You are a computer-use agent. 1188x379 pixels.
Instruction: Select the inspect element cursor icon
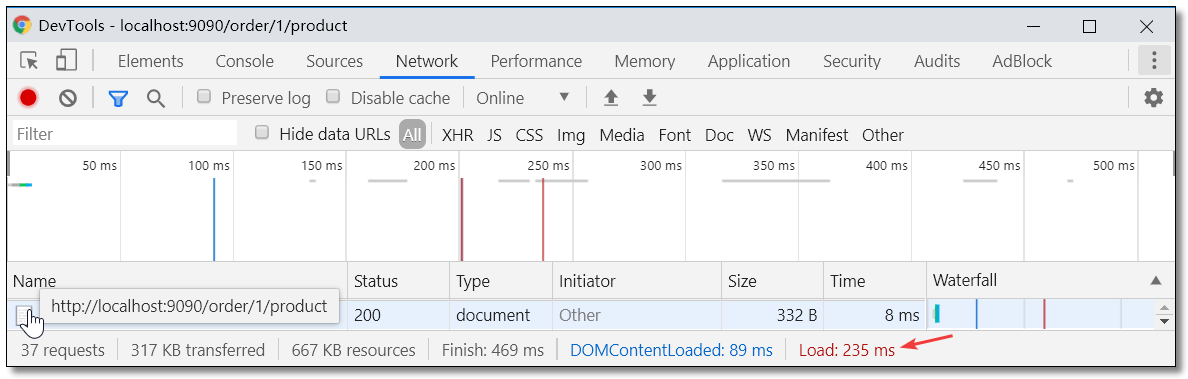click(x=29, y=61)
